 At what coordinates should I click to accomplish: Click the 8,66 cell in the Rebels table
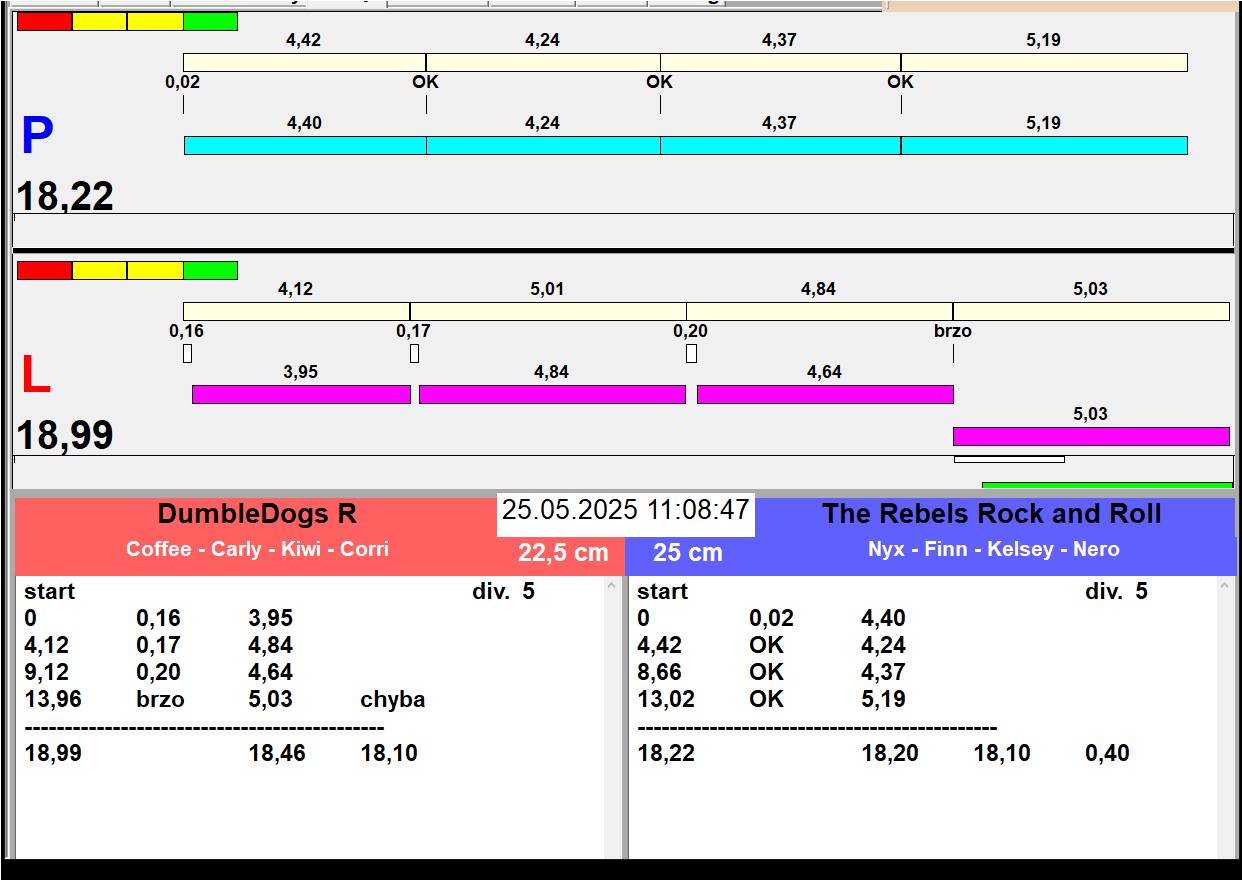[660, 672]
